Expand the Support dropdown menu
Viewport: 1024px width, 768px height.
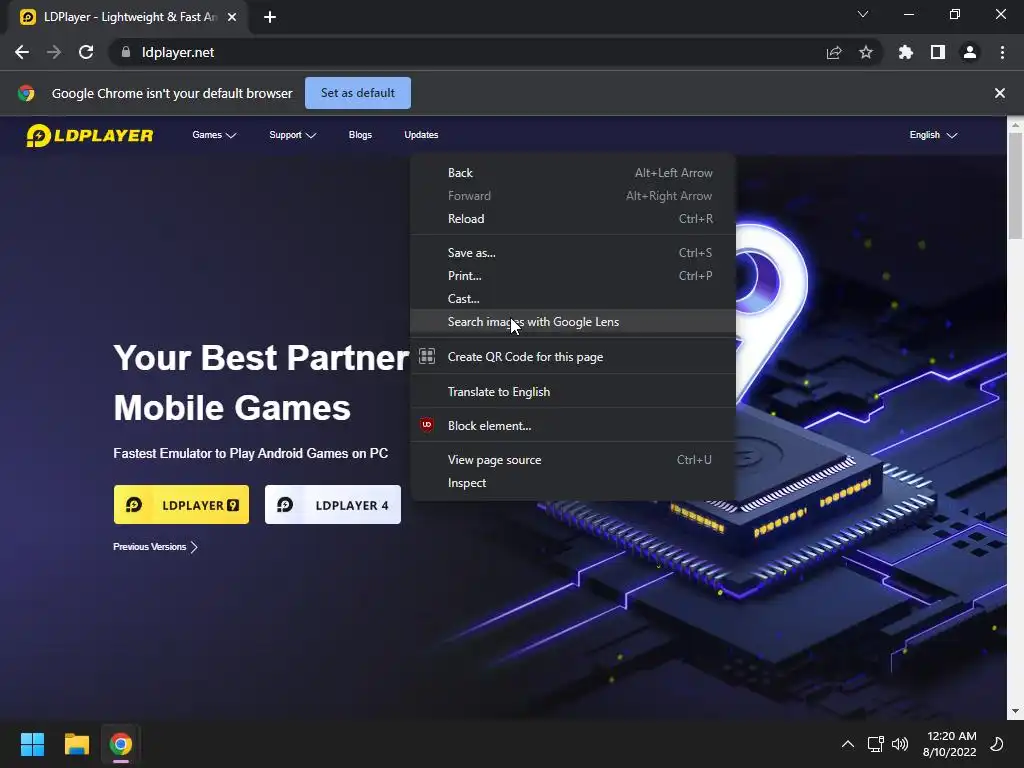pos(293,135)
